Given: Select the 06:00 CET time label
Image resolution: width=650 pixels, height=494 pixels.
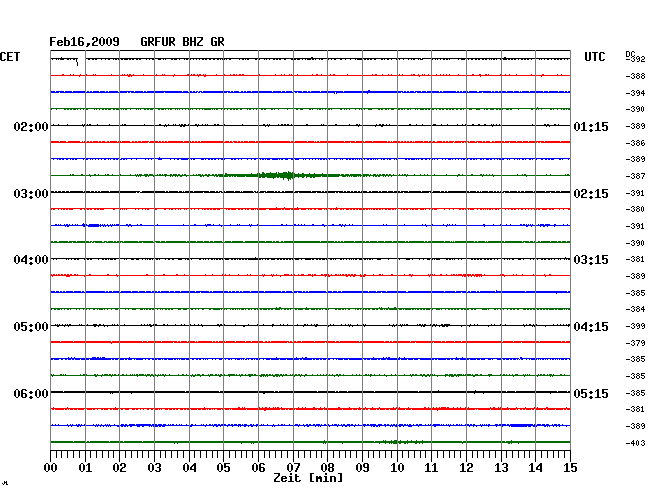Looking at the screenshot, I should (31, 393).
